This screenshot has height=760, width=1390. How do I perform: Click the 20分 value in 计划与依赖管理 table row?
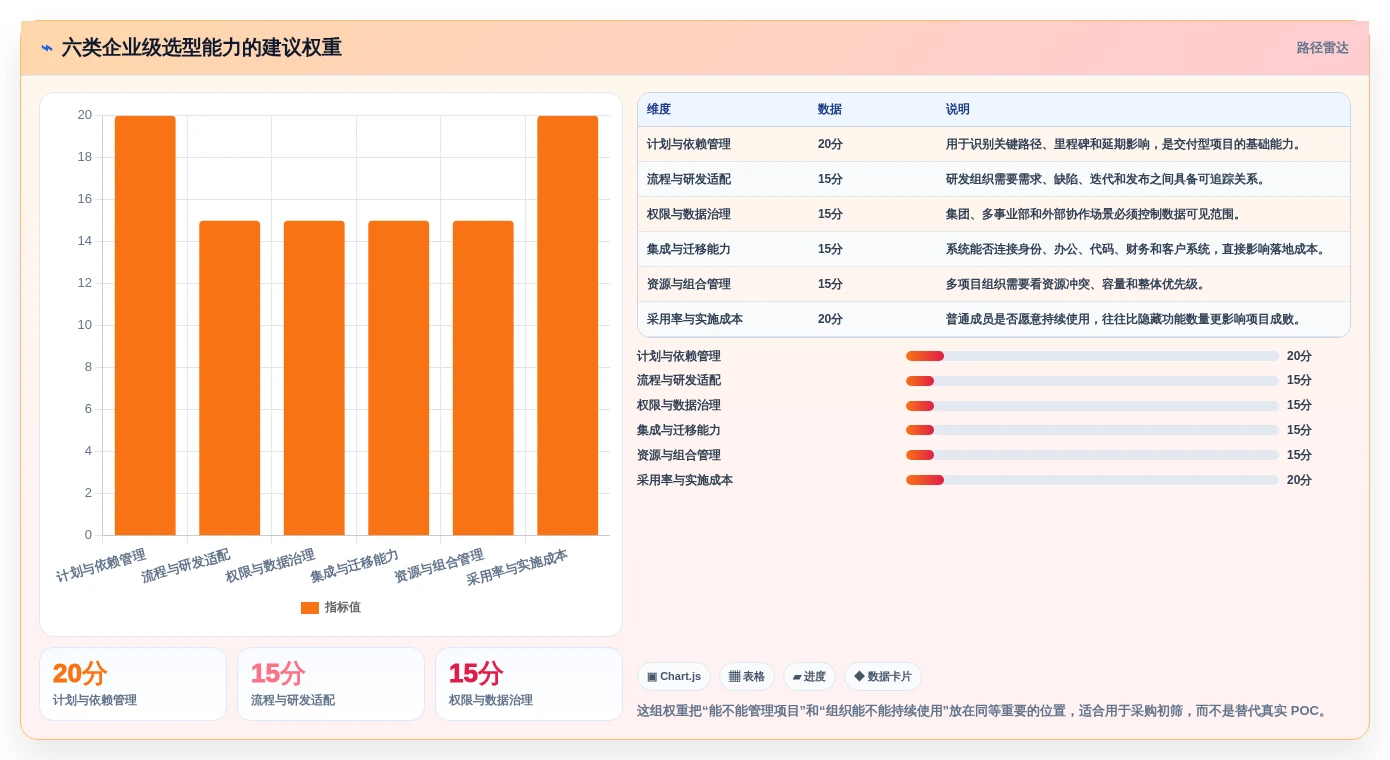(x=830, y=144)
